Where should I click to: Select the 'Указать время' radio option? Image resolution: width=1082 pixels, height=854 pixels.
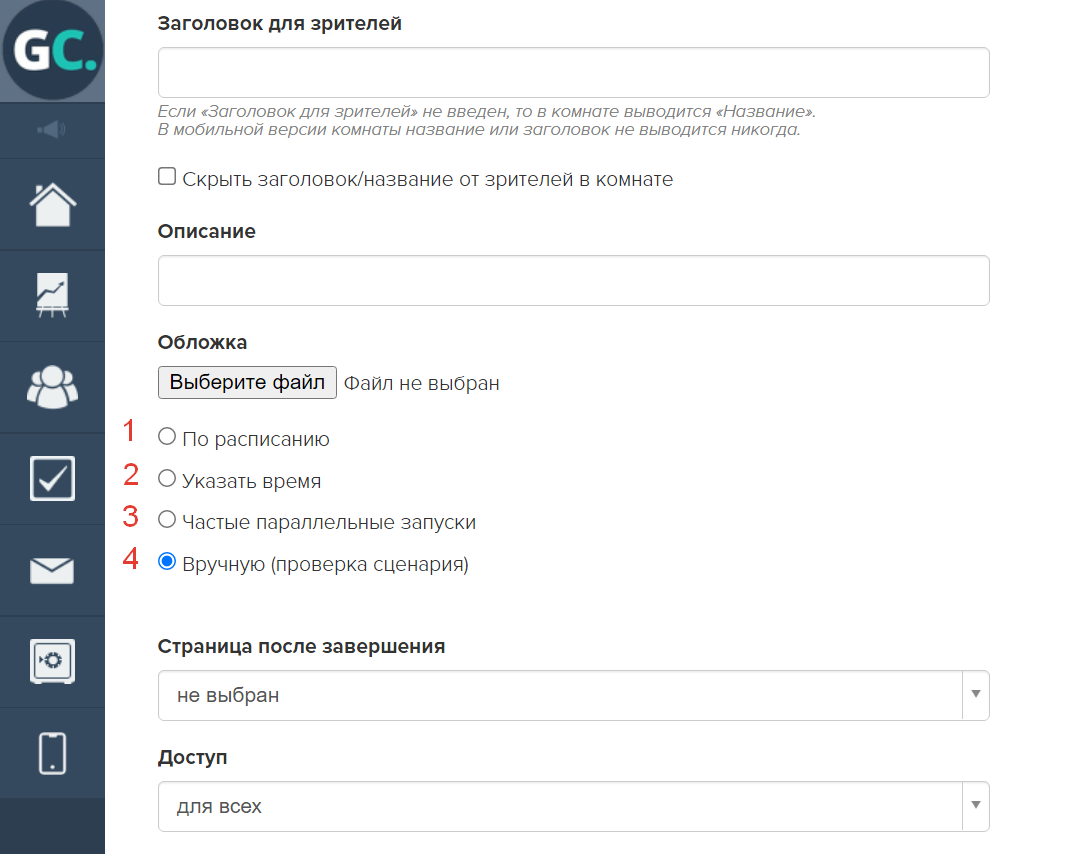167,478
